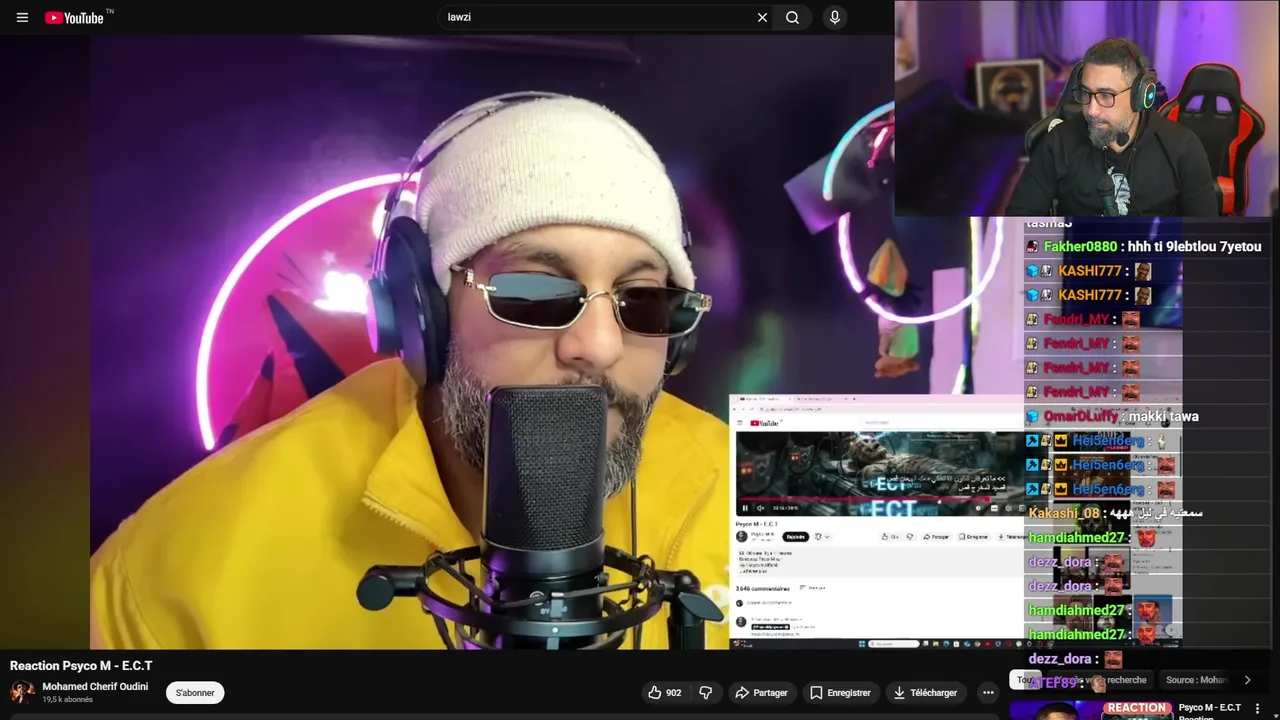Click the channel avatar picture
The height and width of the screenshot is (720, 1280).
coord(22,692)
